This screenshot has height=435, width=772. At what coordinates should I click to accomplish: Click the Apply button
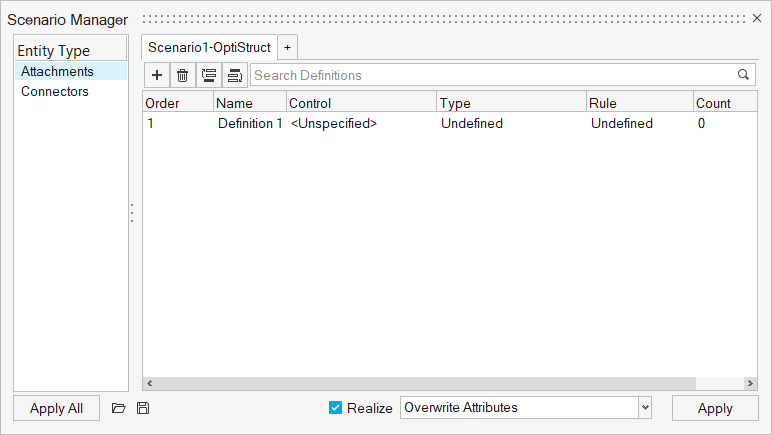715,408
